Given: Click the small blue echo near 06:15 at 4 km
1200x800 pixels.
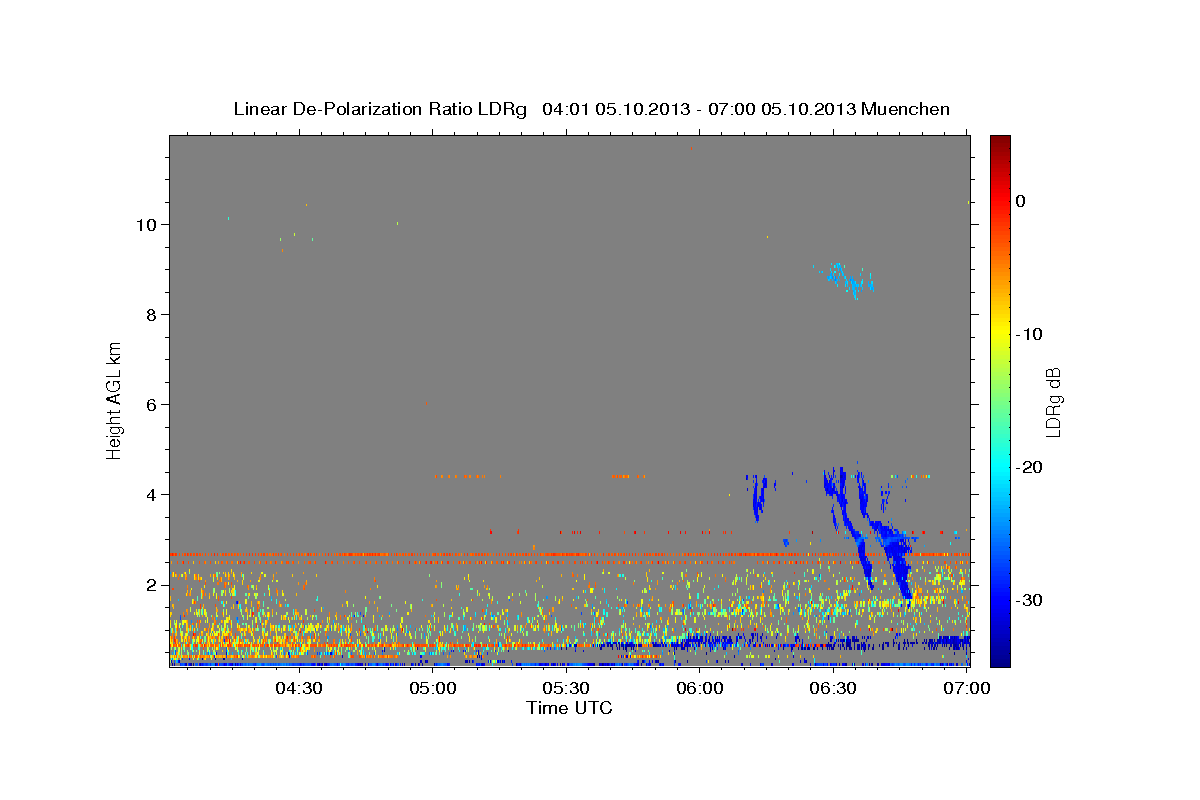Looking at the screenshot, I should [760, 496].
